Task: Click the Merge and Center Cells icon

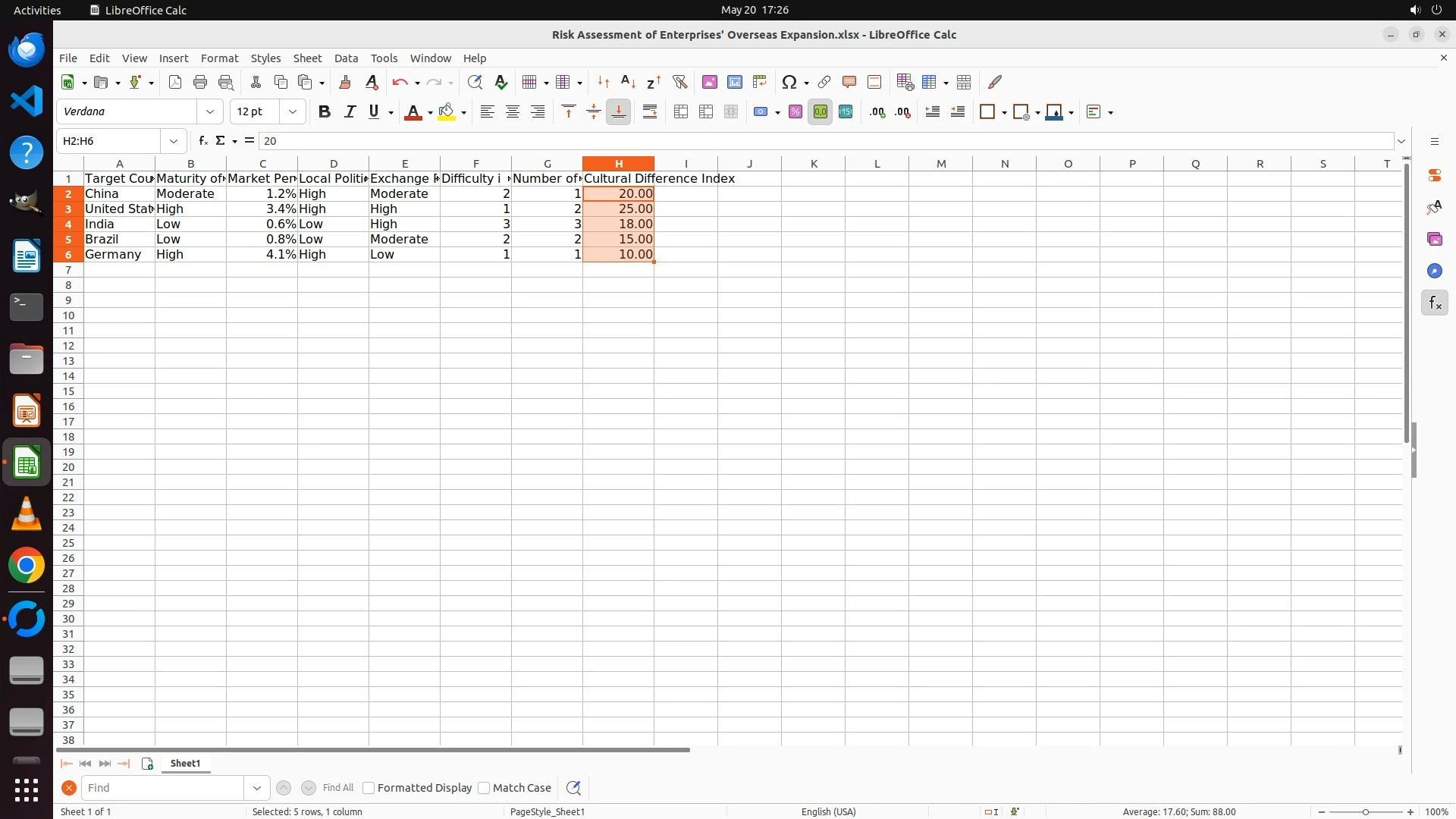Action: (681, 112)
